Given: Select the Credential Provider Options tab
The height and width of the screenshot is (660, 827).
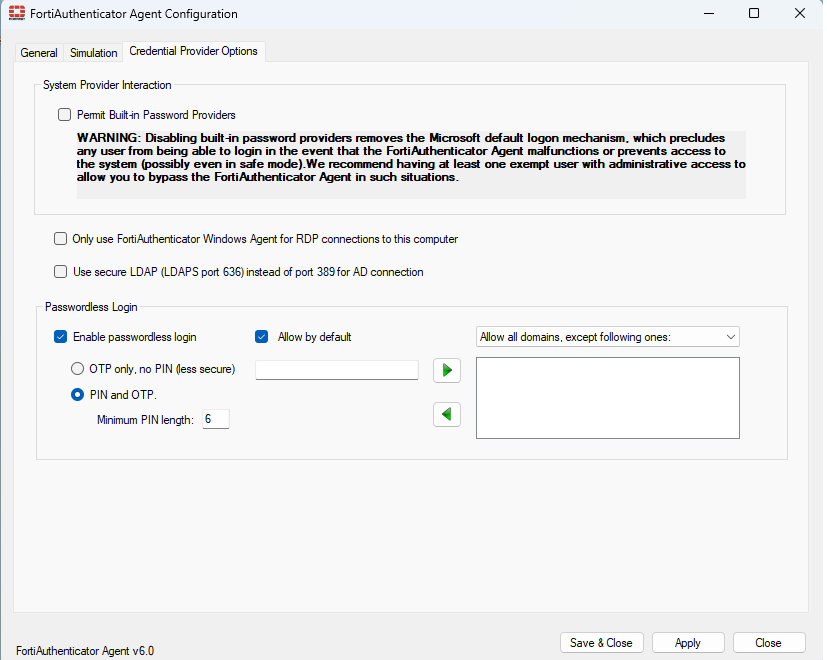Looking at the screenshot, I should 194,51.
